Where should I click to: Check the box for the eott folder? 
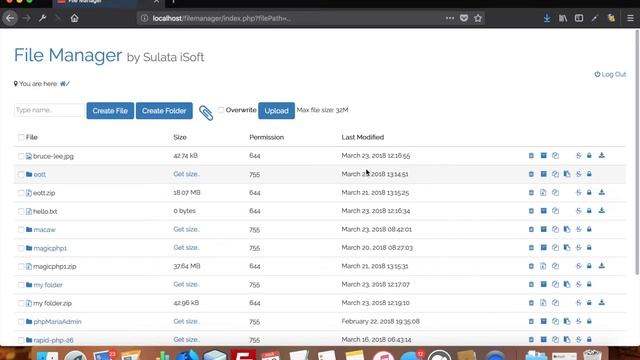(x=21, y=174)
